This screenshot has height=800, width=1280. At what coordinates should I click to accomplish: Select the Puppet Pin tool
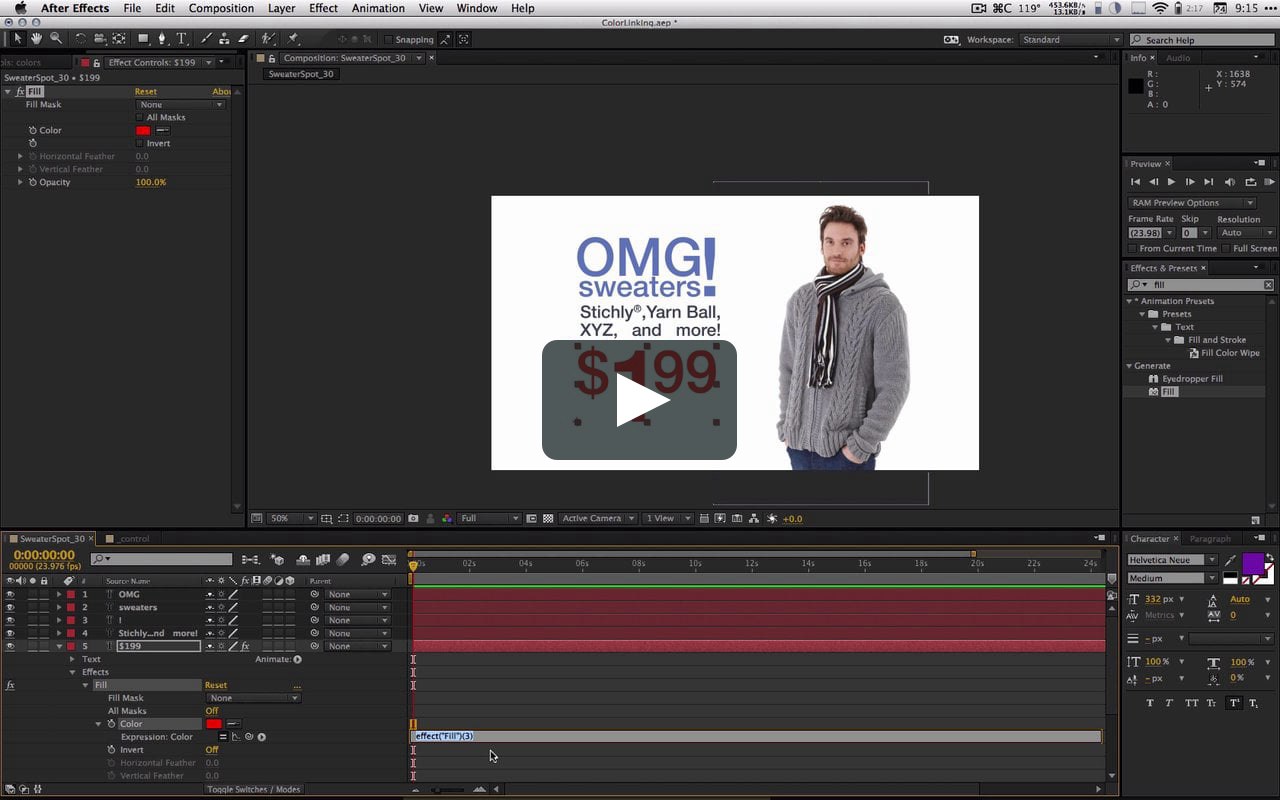pos(293,39)
